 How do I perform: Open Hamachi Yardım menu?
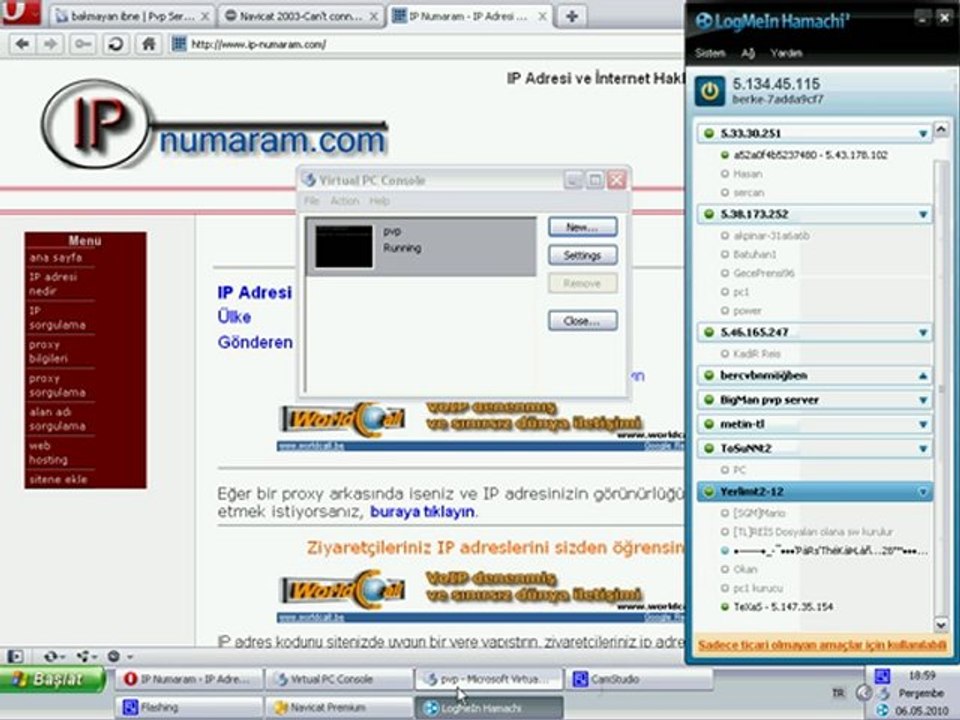click(x=786, y=53)
